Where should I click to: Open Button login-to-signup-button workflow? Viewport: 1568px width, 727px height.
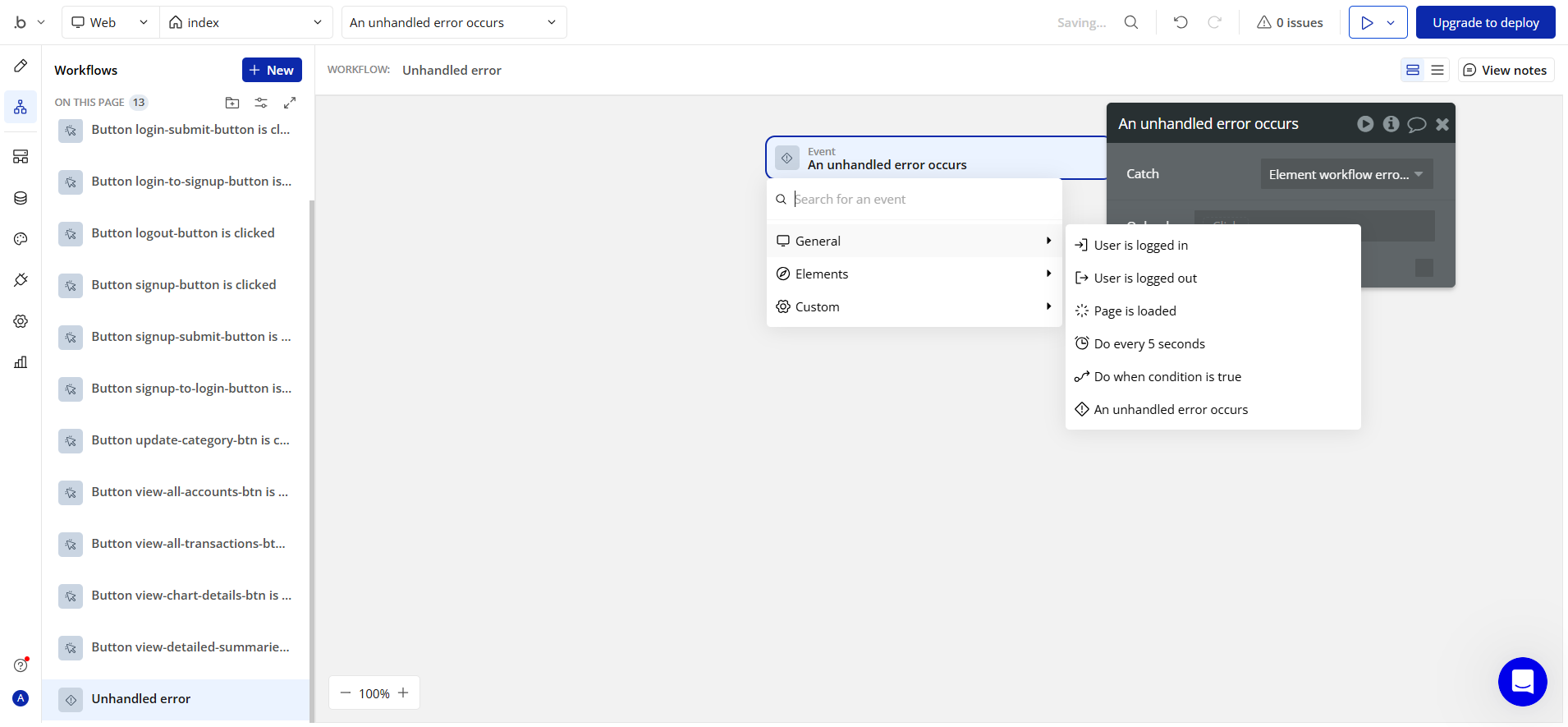click(176, 182)
